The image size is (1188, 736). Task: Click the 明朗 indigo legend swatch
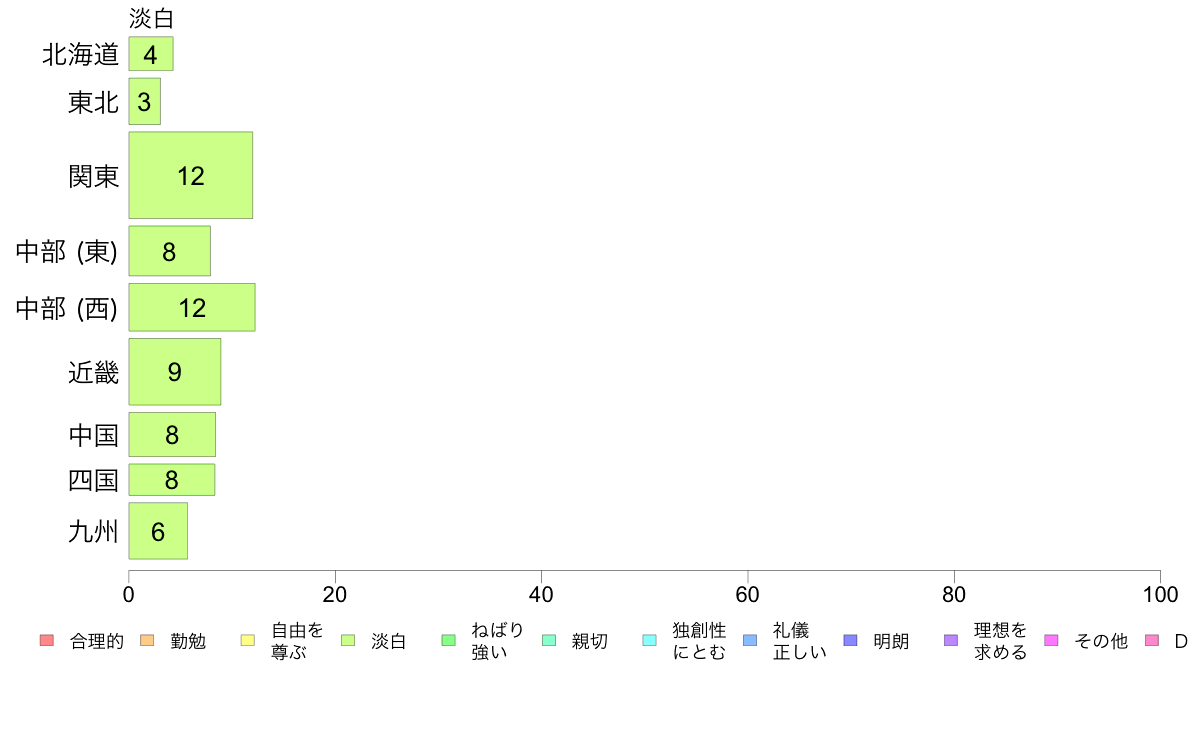pyautogui.click(x=850, y=640)
